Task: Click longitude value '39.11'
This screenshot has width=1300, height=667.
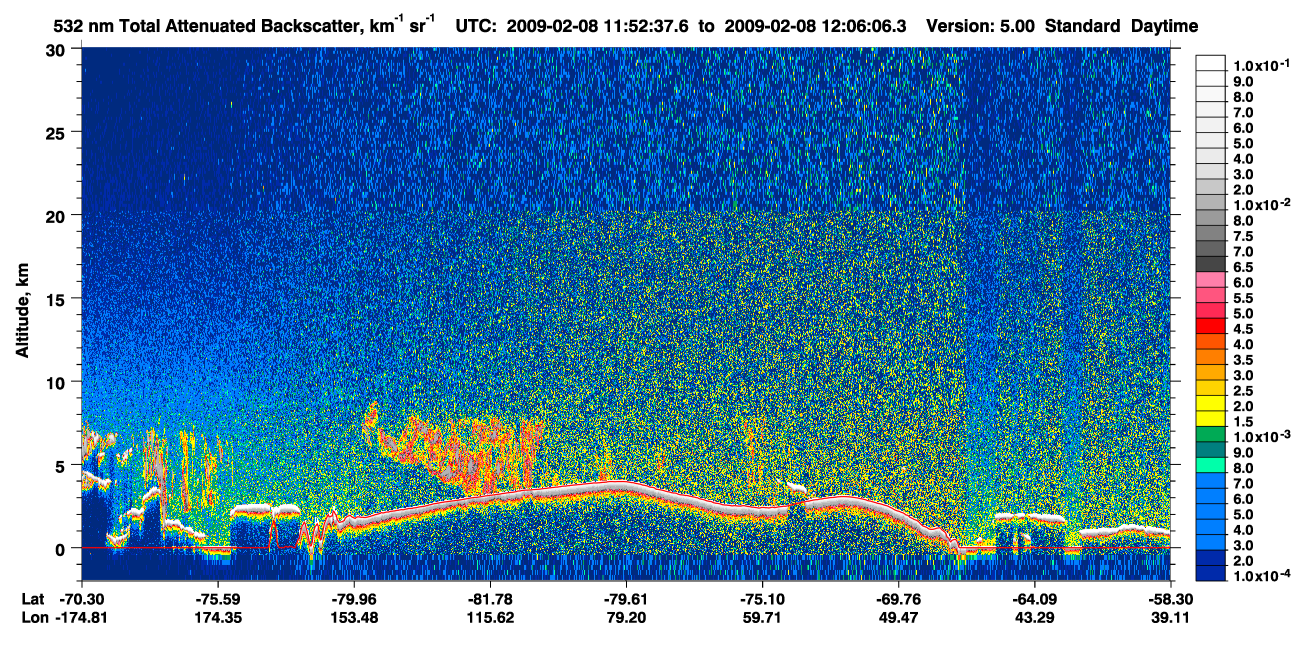Action: click(x=1169, y=617)
